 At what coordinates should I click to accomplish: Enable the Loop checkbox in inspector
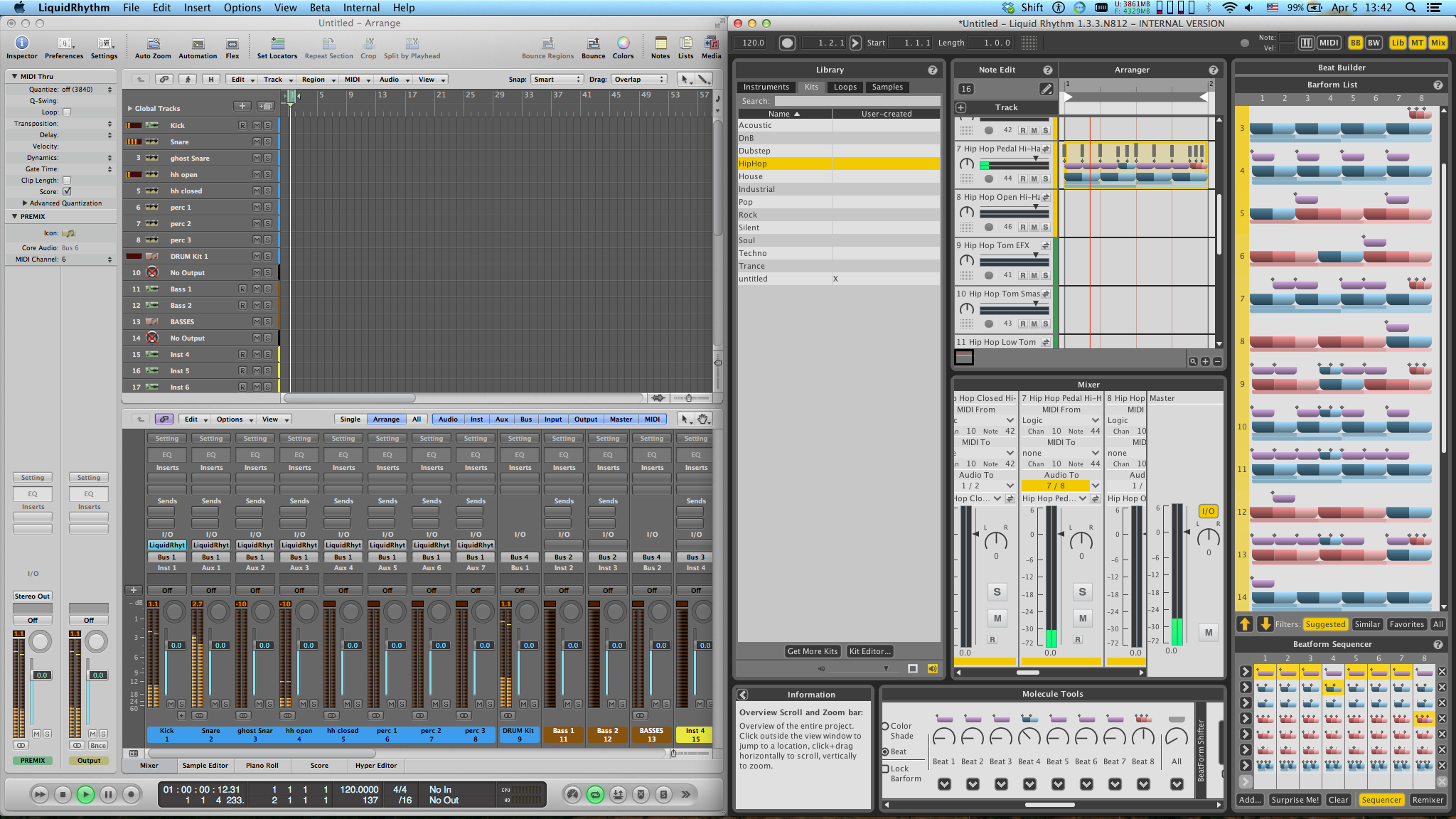[67, 112]
